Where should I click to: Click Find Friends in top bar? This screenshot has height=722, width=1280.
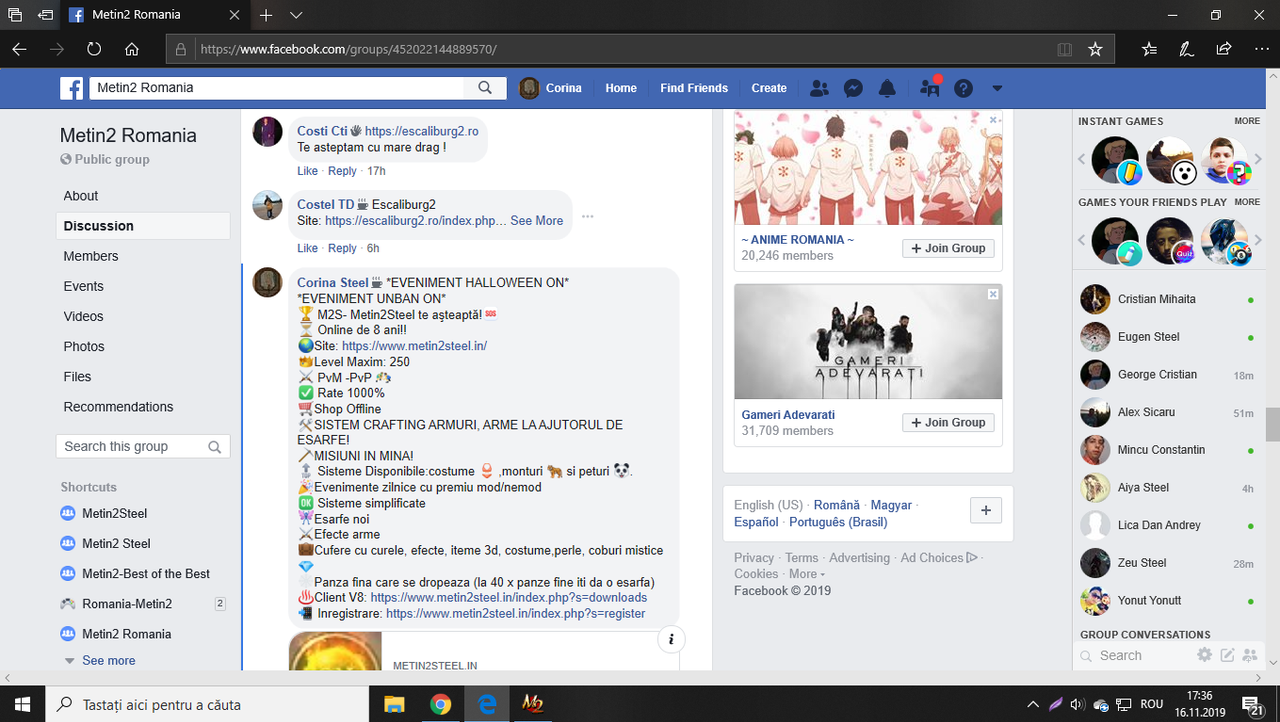pyautogui.click(x=694, y=88)
